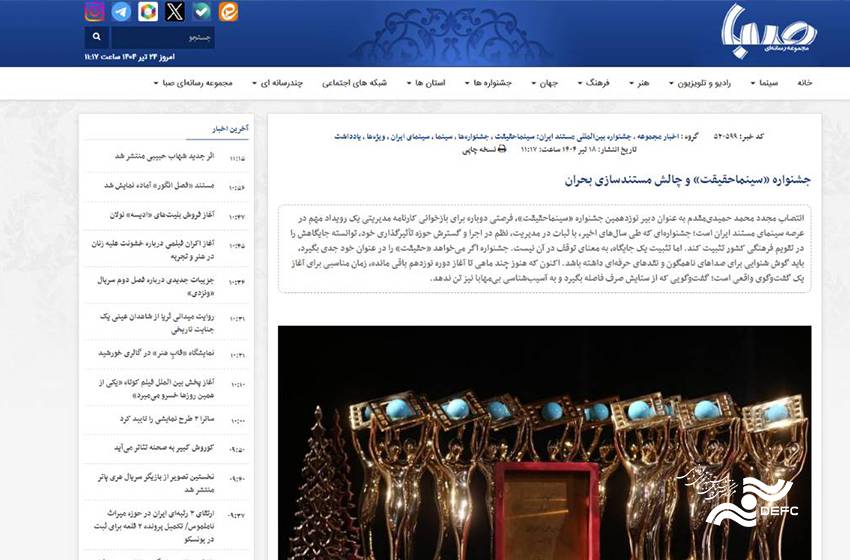Open news: آغاز پخش بین الملل فیلم کوتاه
This screenshot has width=850, height=560.
click(157, 389)
